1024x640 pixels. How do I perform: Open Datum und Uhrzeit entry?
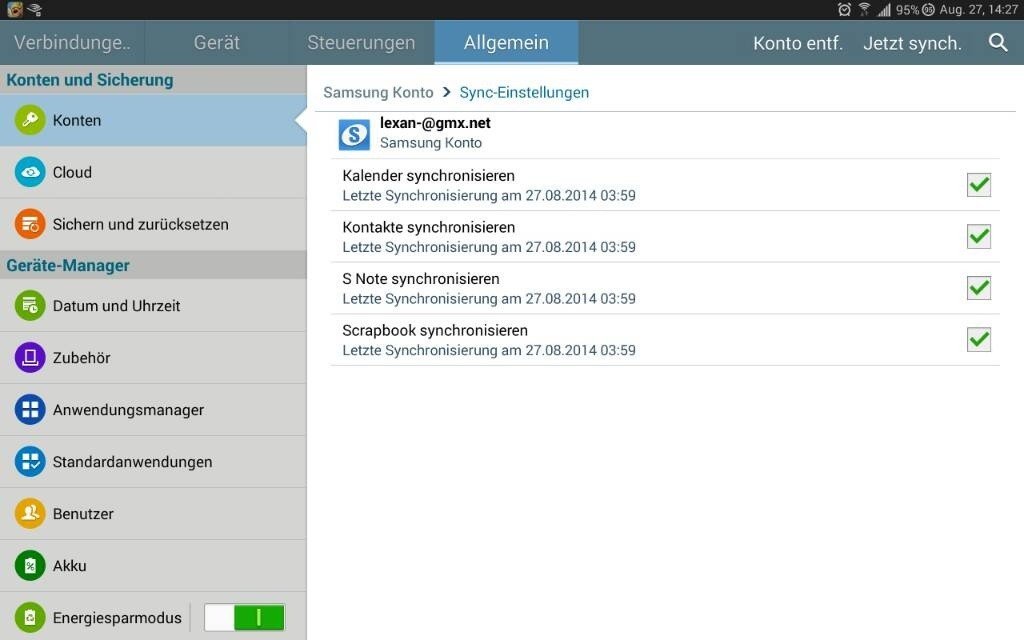pos(153,306)
